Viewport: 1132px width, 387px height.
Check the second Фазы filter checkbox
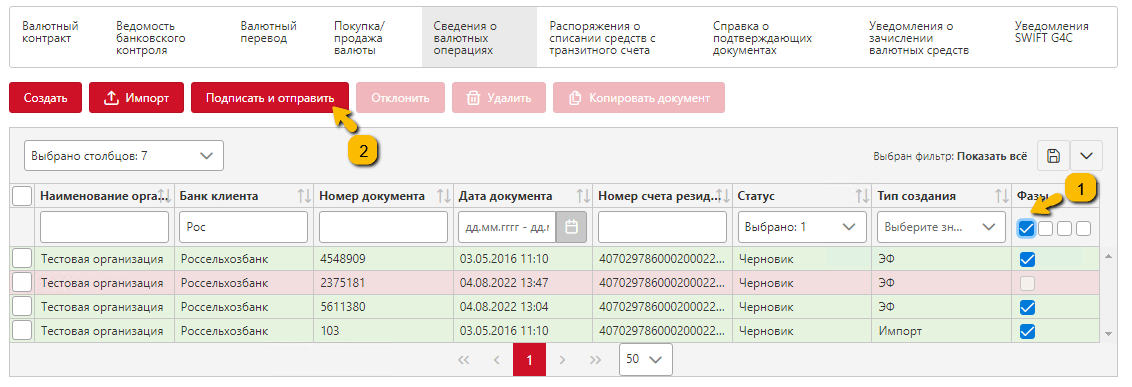click(1045, 228)
